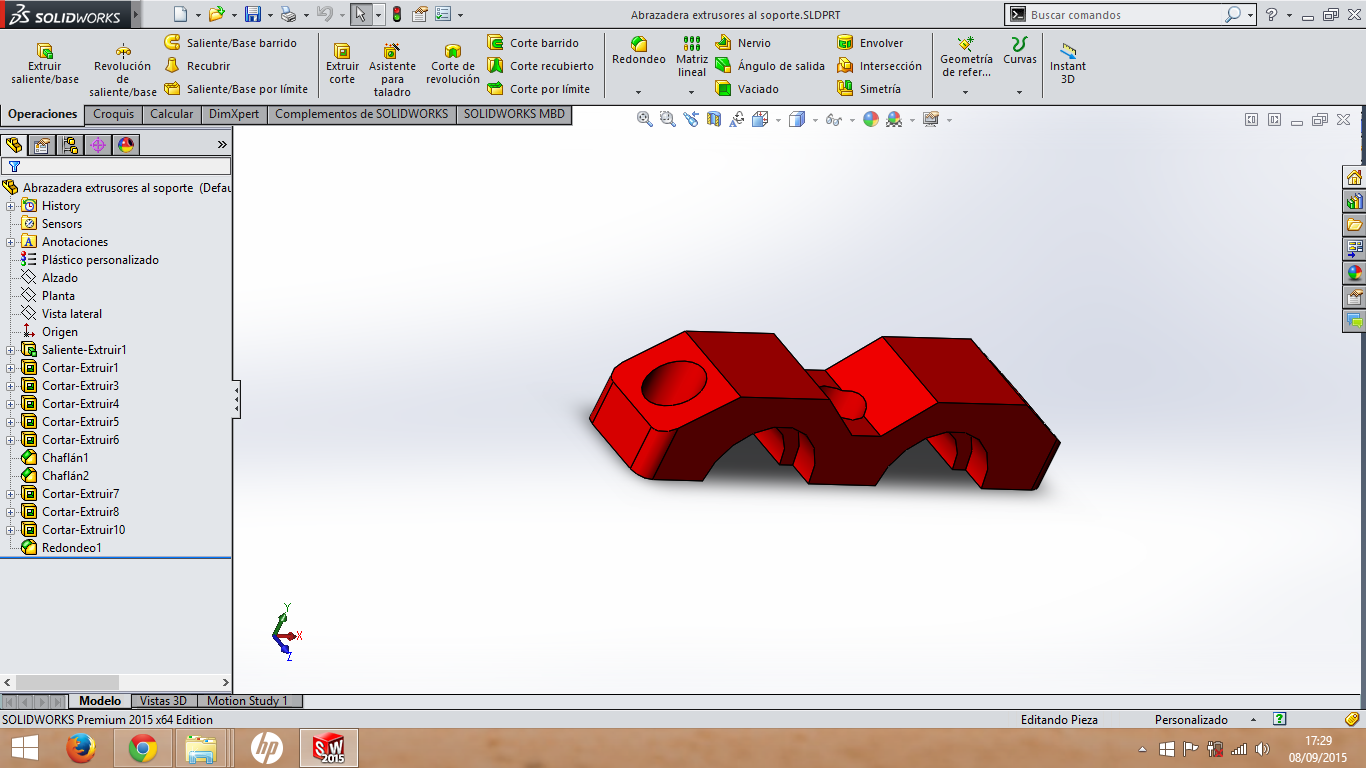
Task: Choose the Nervio rib tool
Action: click(x=743, y=43)
